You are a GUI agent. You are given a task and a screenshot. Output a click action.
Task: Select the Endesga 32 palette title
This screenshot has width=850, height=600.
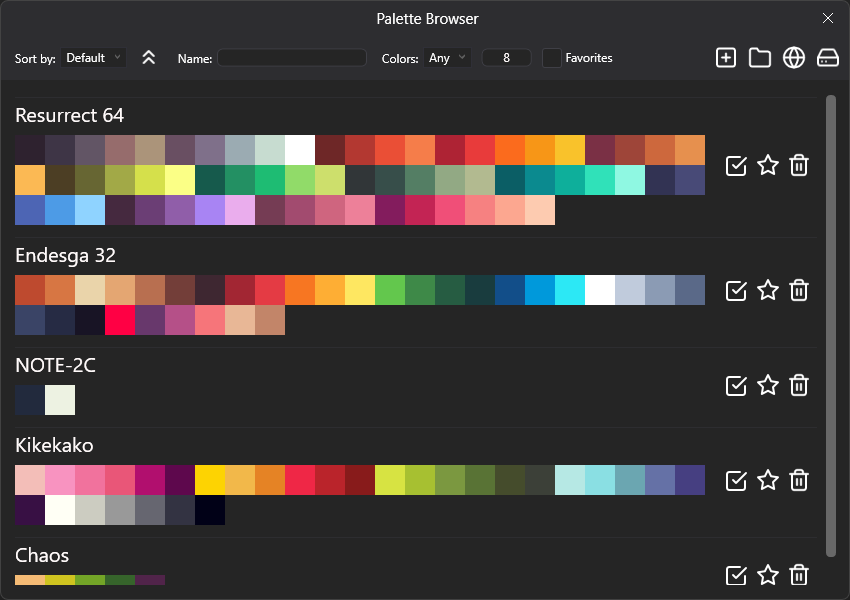tap(65, 255)
